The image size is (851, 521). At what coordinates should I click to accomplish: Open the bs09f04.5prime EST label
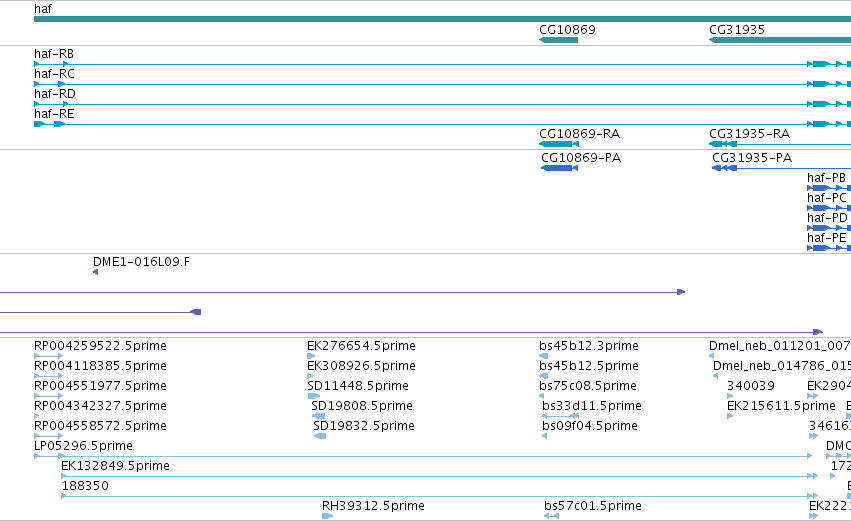click(x=590, y=426)
